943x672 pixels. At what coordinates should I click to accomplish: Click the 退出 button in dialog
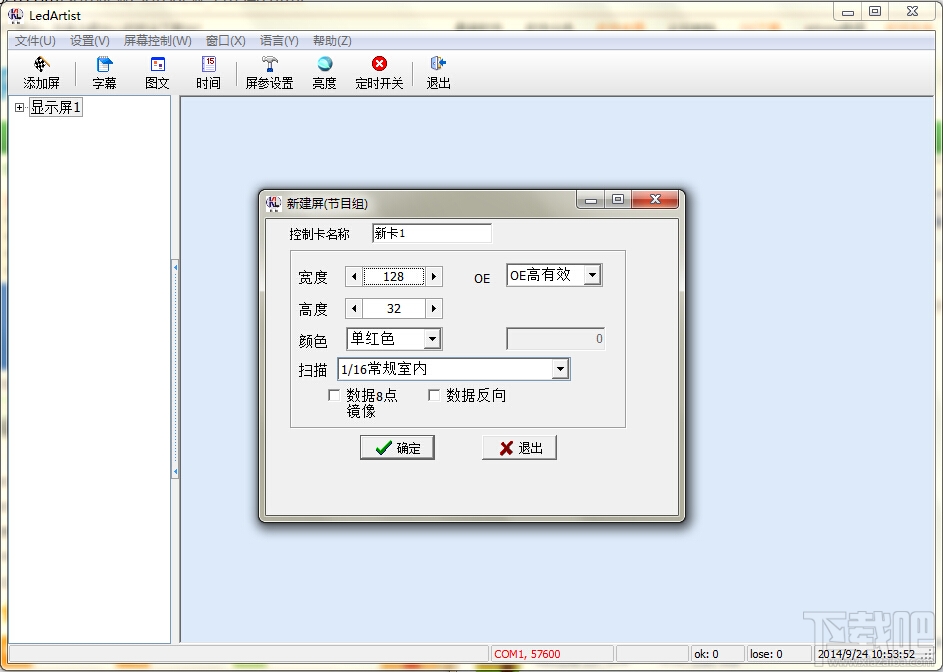pyautogui.click(x=519, y=448)
